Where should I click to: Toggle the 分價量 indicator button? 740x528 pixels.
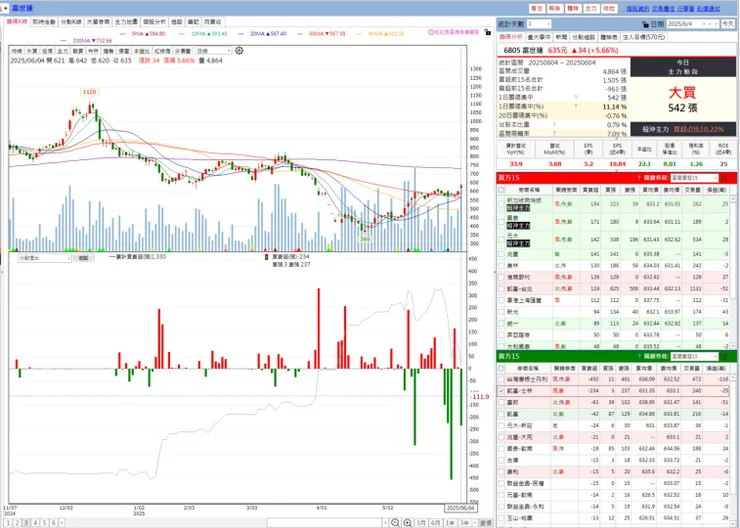click(183, 51)
